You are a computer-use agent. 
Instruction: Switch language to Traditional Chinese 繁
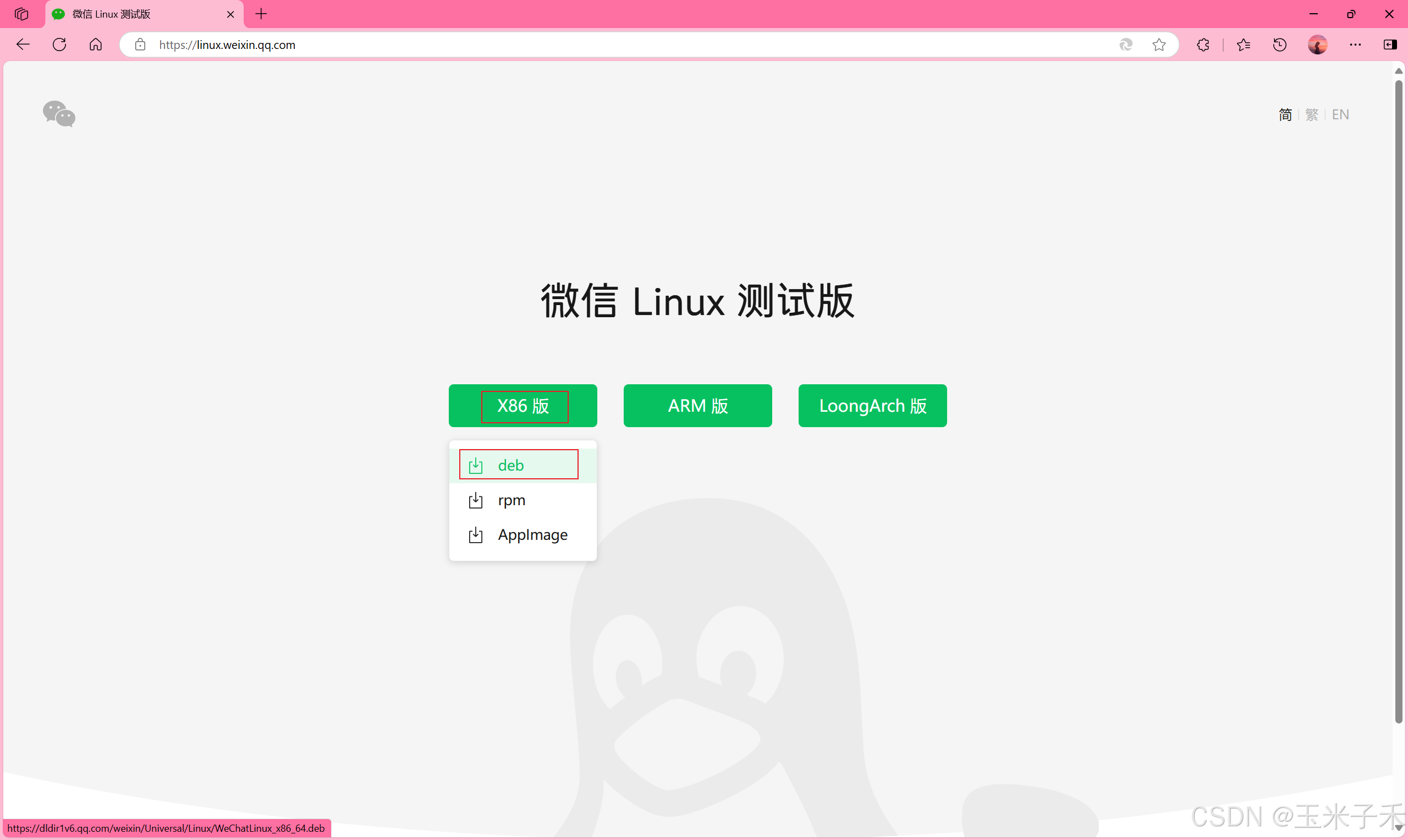tap(1311, 115)
